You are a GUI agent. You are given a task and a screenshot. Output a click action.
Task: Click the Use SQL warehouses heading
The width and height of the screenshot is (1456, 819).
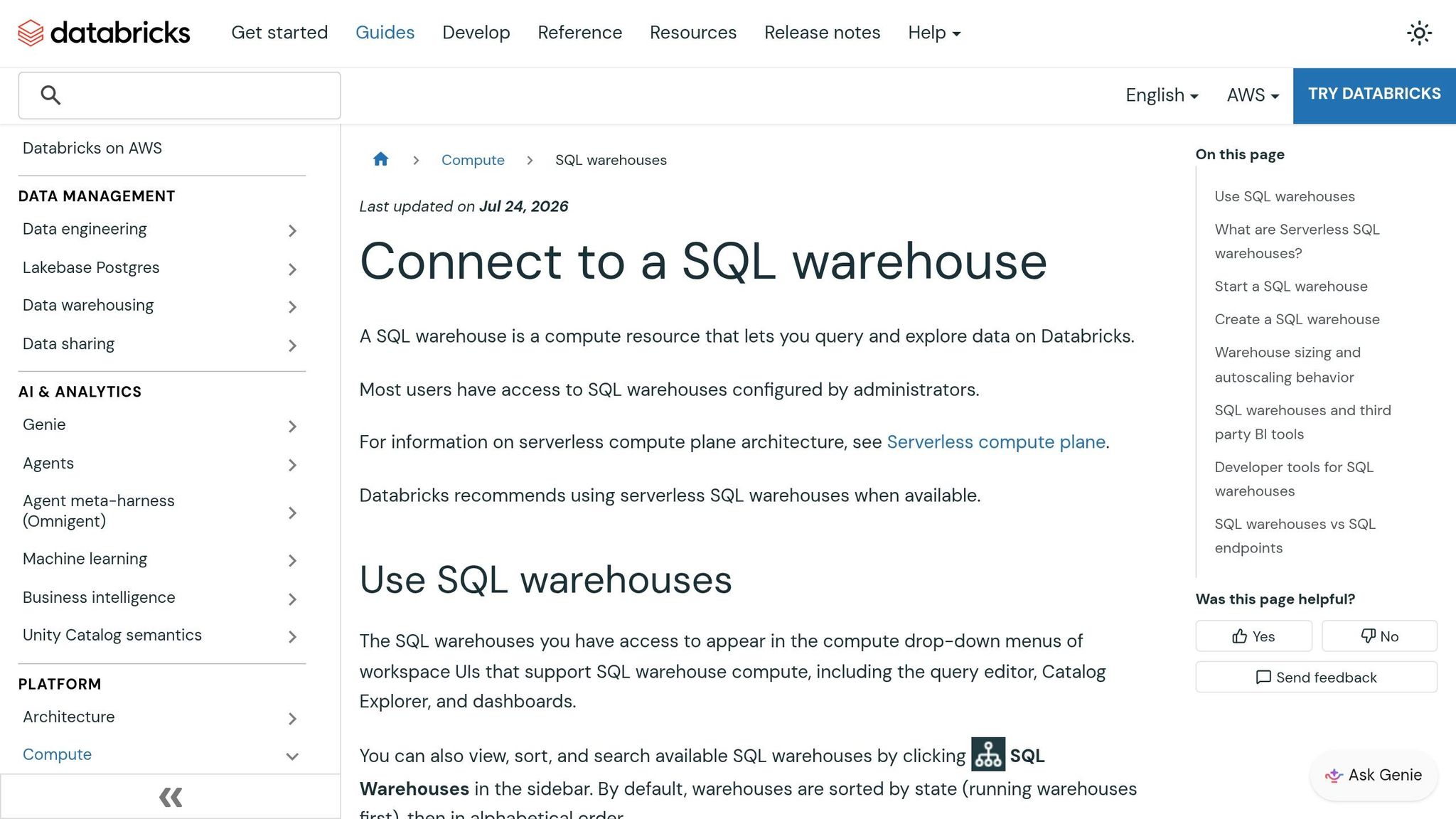(x=545, y=579)
